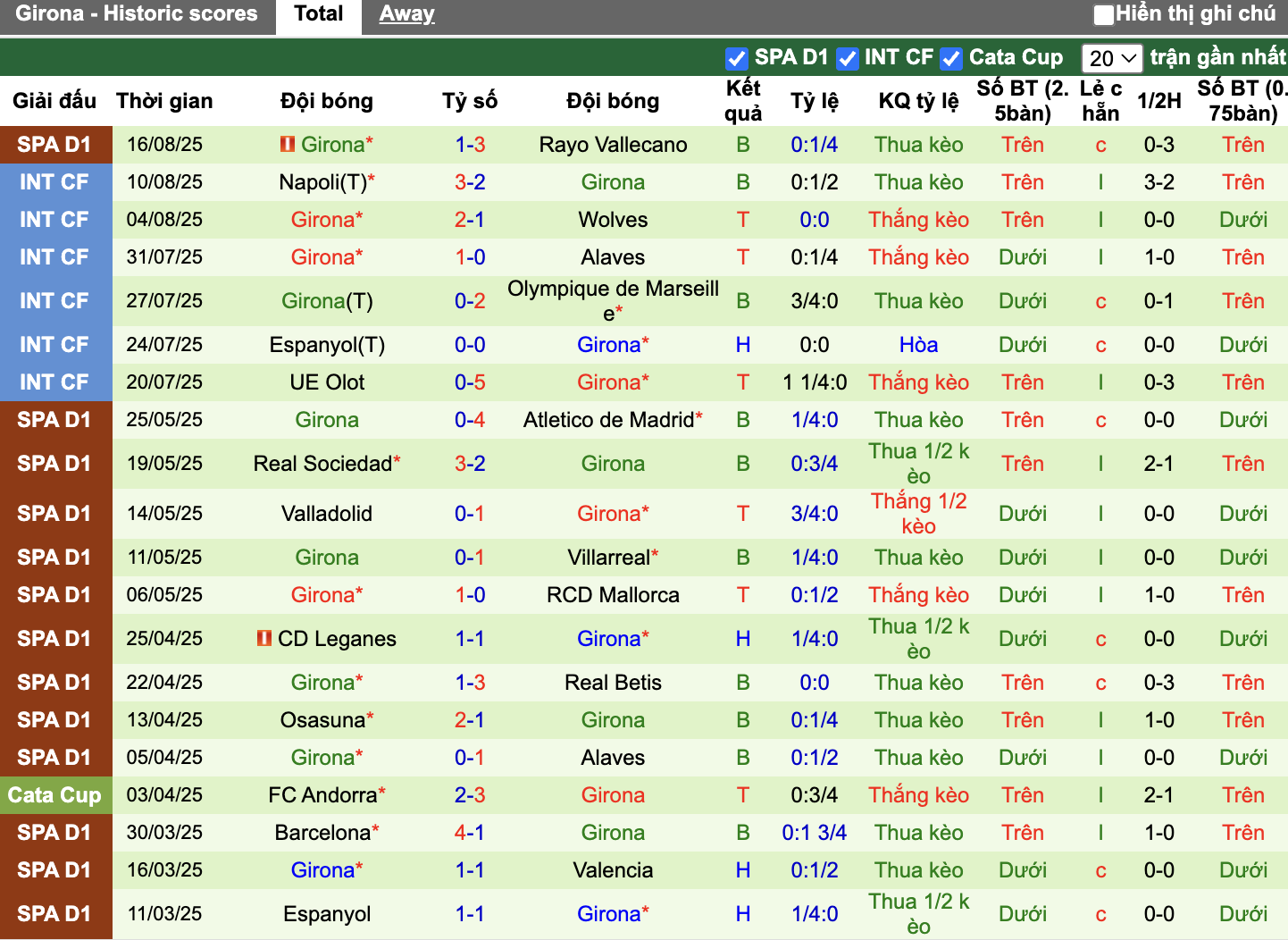Click SPA D1 label on 16/08/25 row
The width and height of the screenshot is (1288, 940).
(x=54, y=145)
